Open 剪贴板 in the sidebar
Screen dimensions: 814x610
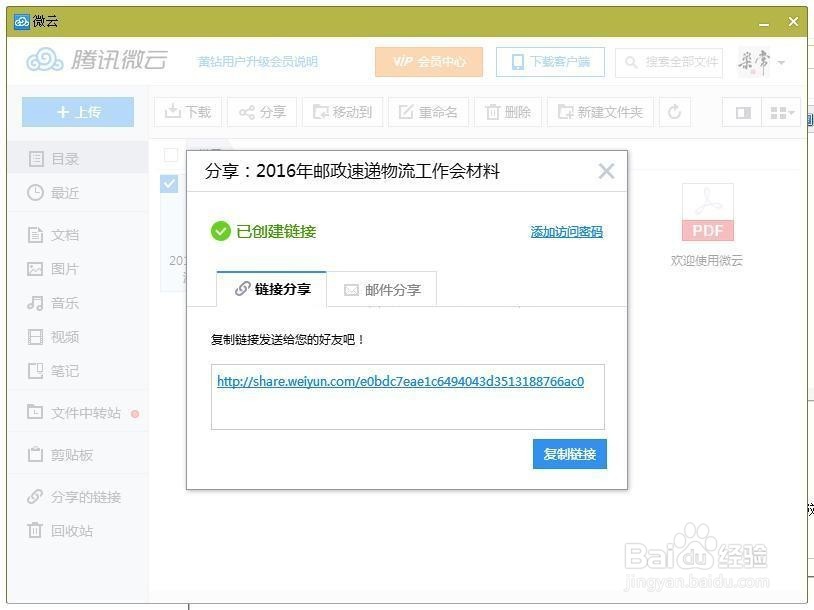tap(78, 455)
